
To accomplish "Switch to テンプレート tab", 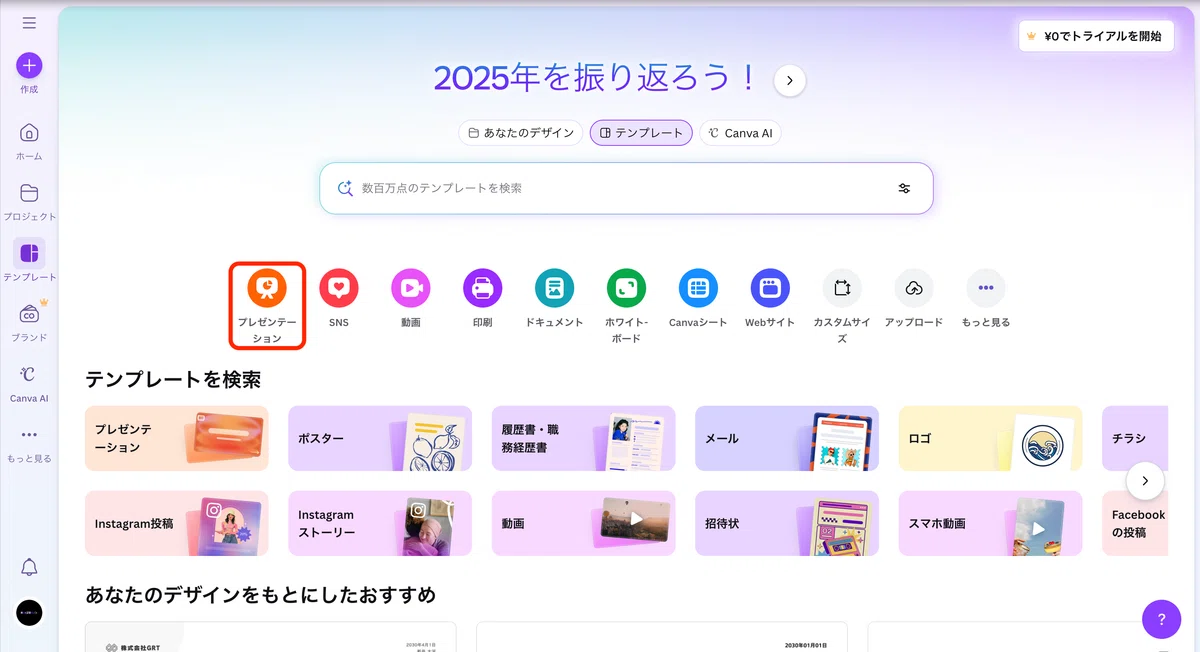I will tap(641, 133).
